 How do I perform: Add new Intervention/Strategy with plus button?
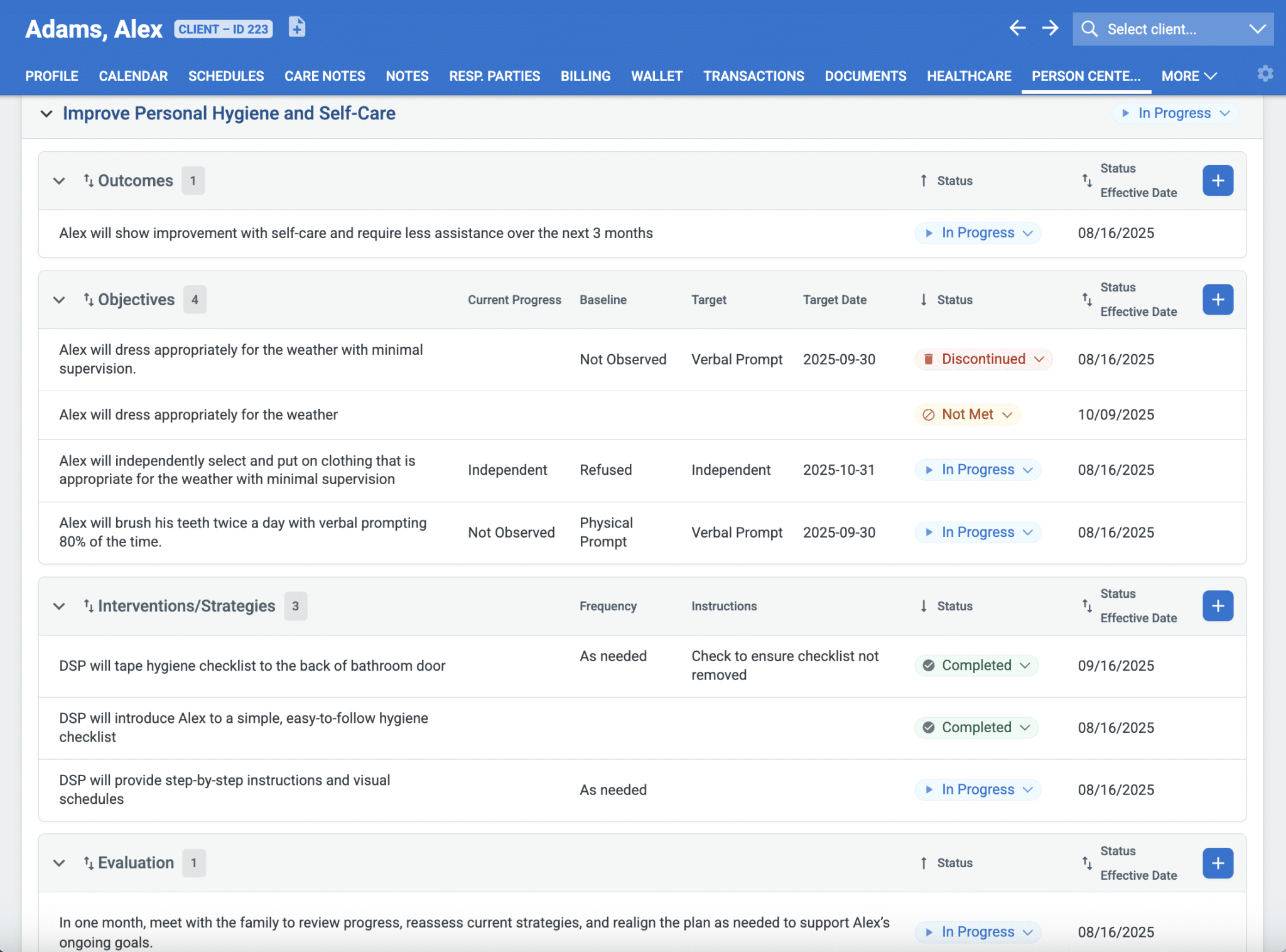coord(1218,606)
